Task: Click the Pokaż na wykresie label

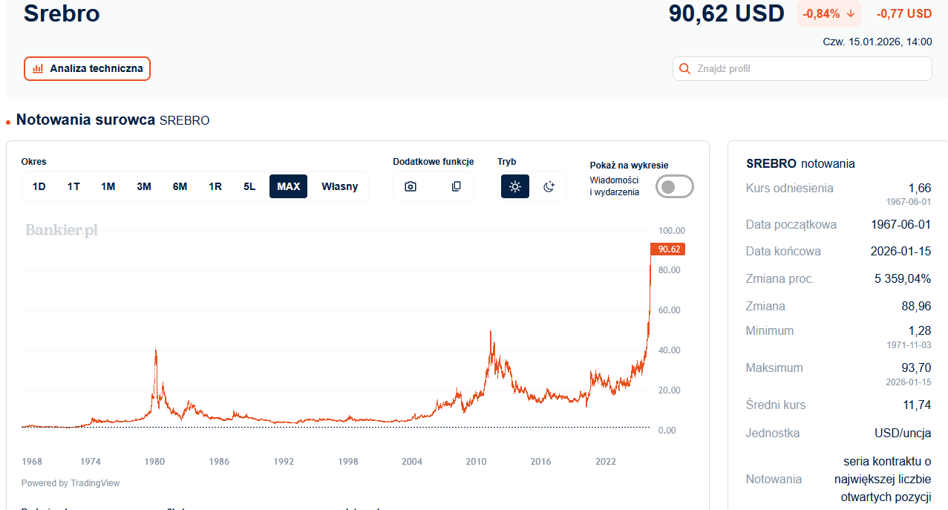Action: tap(629, 165)
